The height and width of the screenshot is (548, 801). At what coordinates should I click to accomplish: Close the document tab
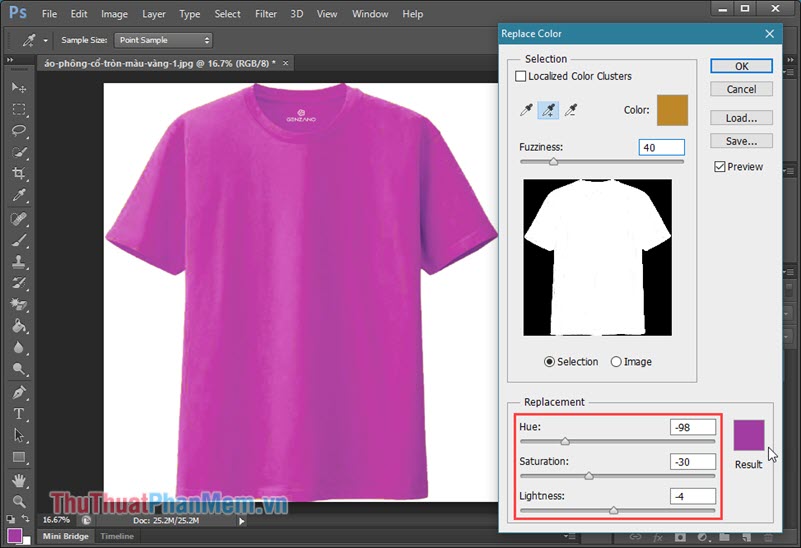[286, 63]
